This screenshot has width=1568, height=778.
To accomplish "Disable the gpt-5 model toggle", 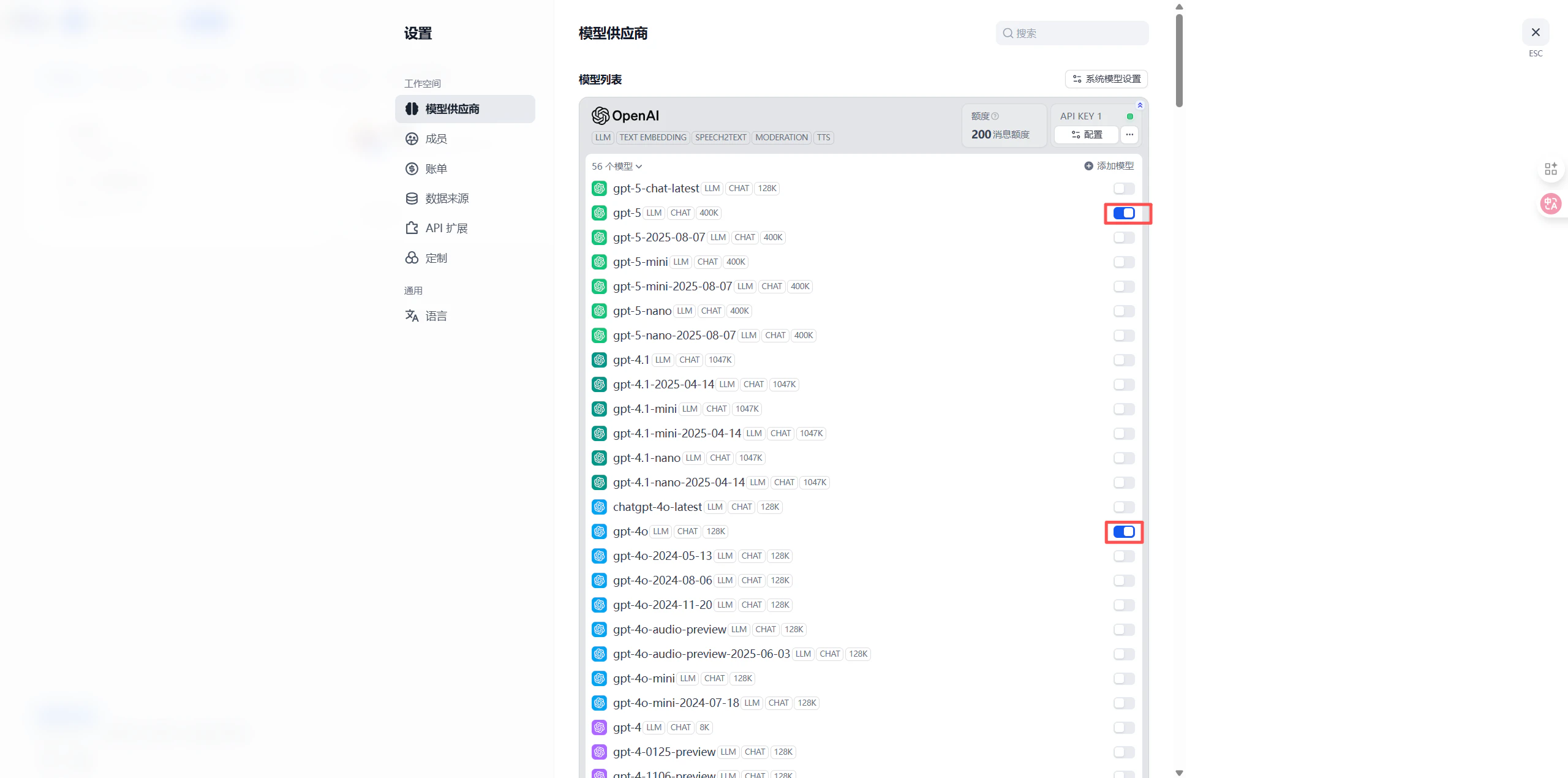I will click(x=1124, y=213).
